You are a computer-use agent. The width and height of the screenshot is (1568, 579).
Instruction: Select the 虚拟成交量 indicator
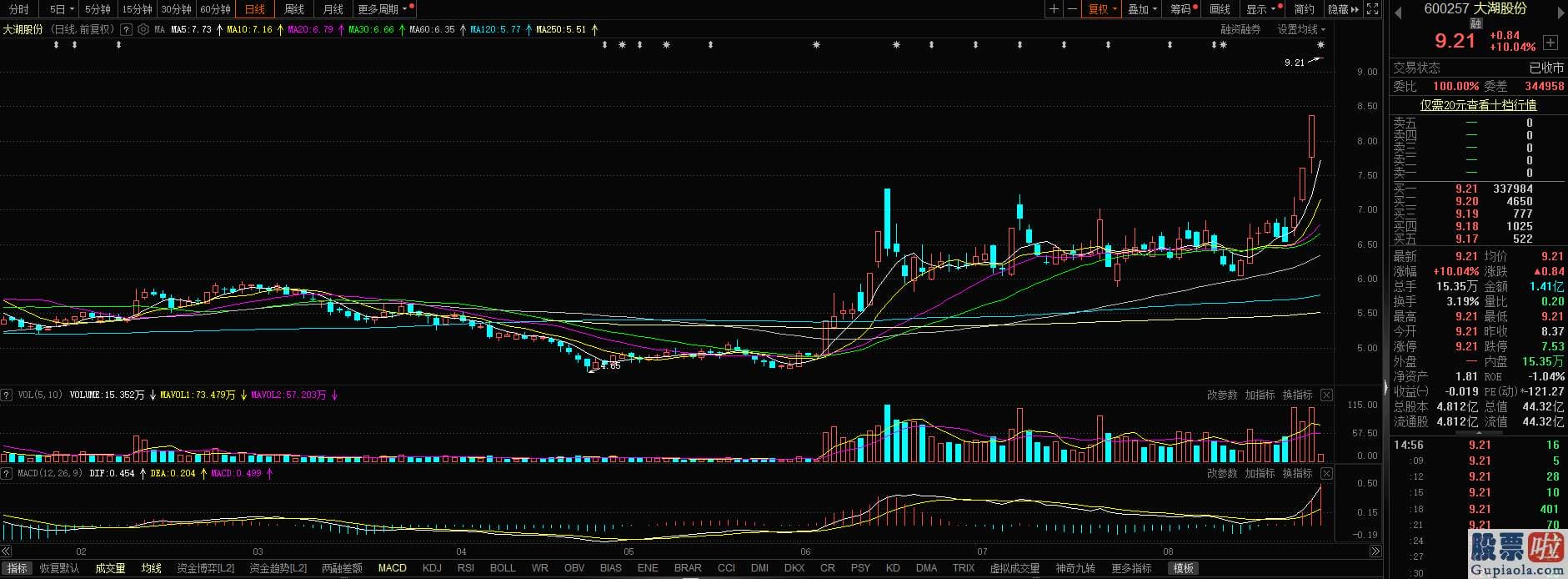pos(1014,568)
